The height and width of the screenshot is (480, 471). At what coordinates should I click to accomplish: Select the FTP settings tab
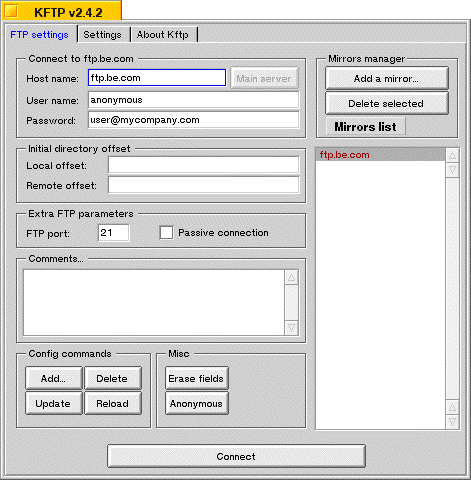[39, 35]
